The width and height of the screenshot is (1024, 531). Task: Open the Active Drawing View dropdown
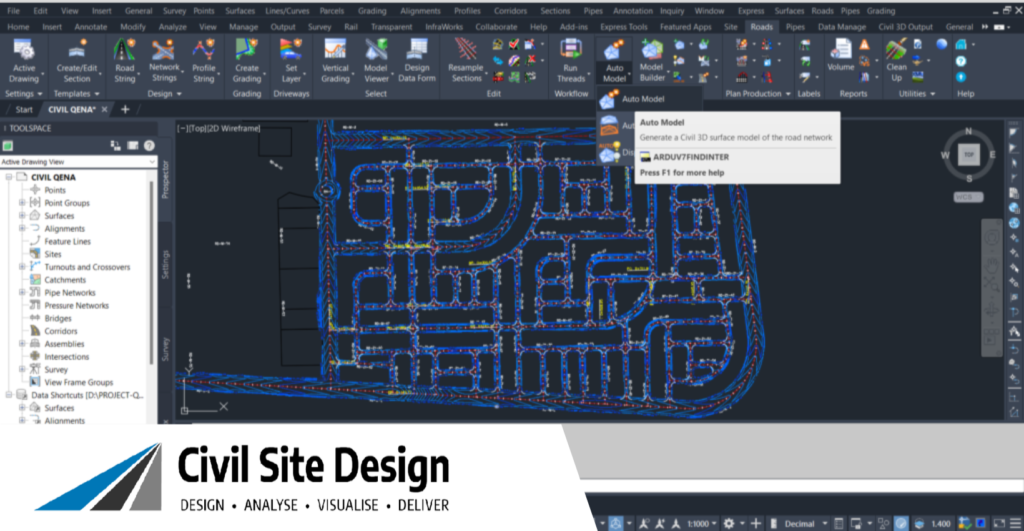78,161
